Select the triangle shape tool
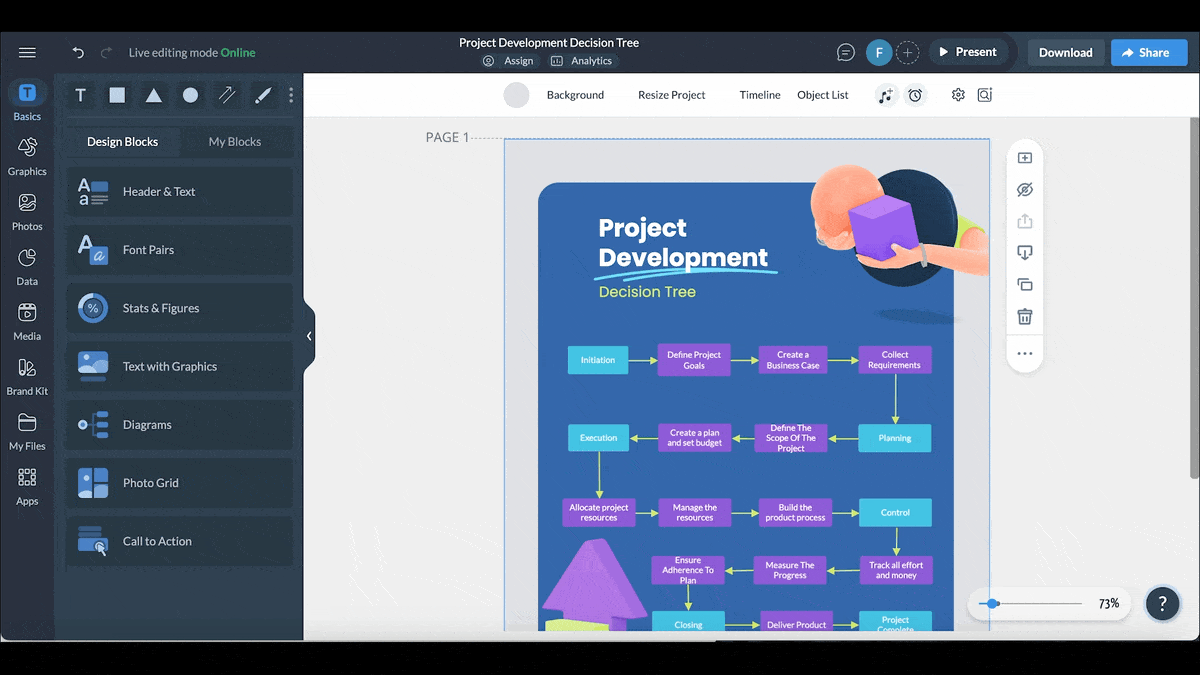Screen dimensions: 1200x675 [x=154, y=95]
